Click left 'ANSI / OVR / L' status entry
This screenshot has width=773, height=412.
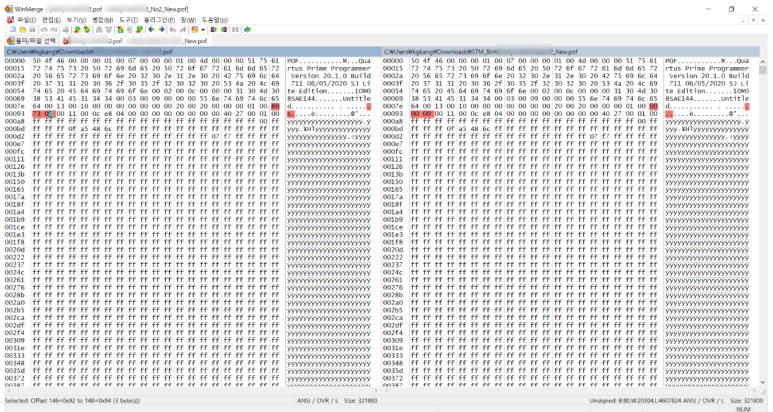318,401
